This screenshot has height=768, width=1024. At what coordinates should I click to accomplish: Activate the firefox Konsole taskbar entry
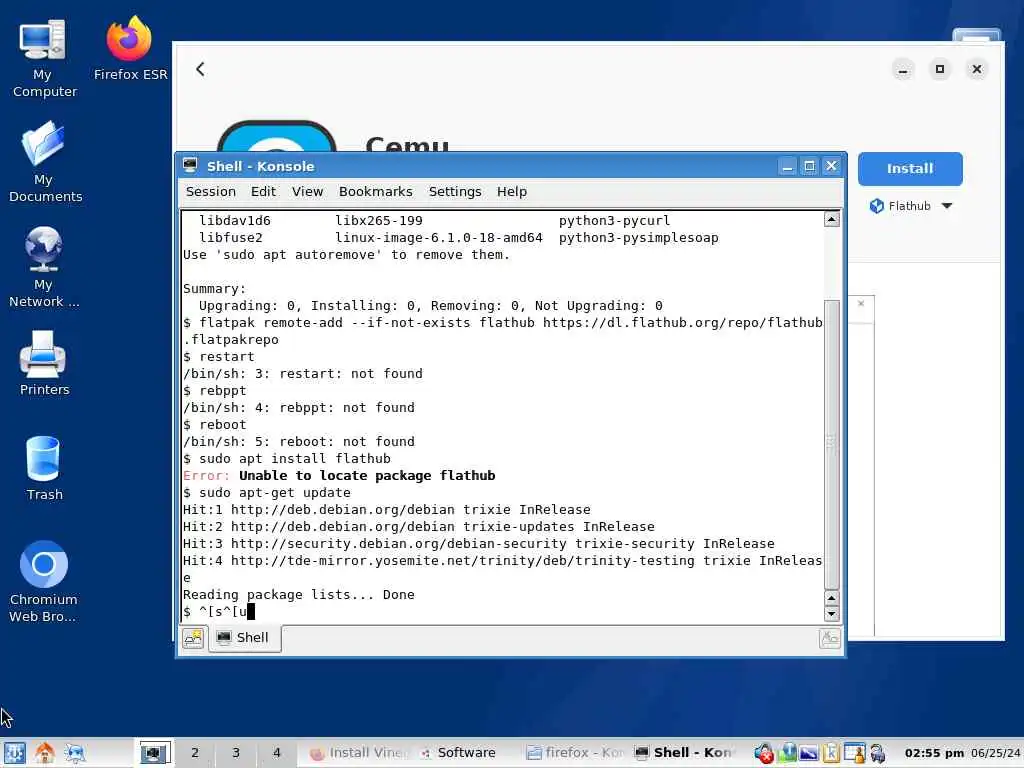576,753
